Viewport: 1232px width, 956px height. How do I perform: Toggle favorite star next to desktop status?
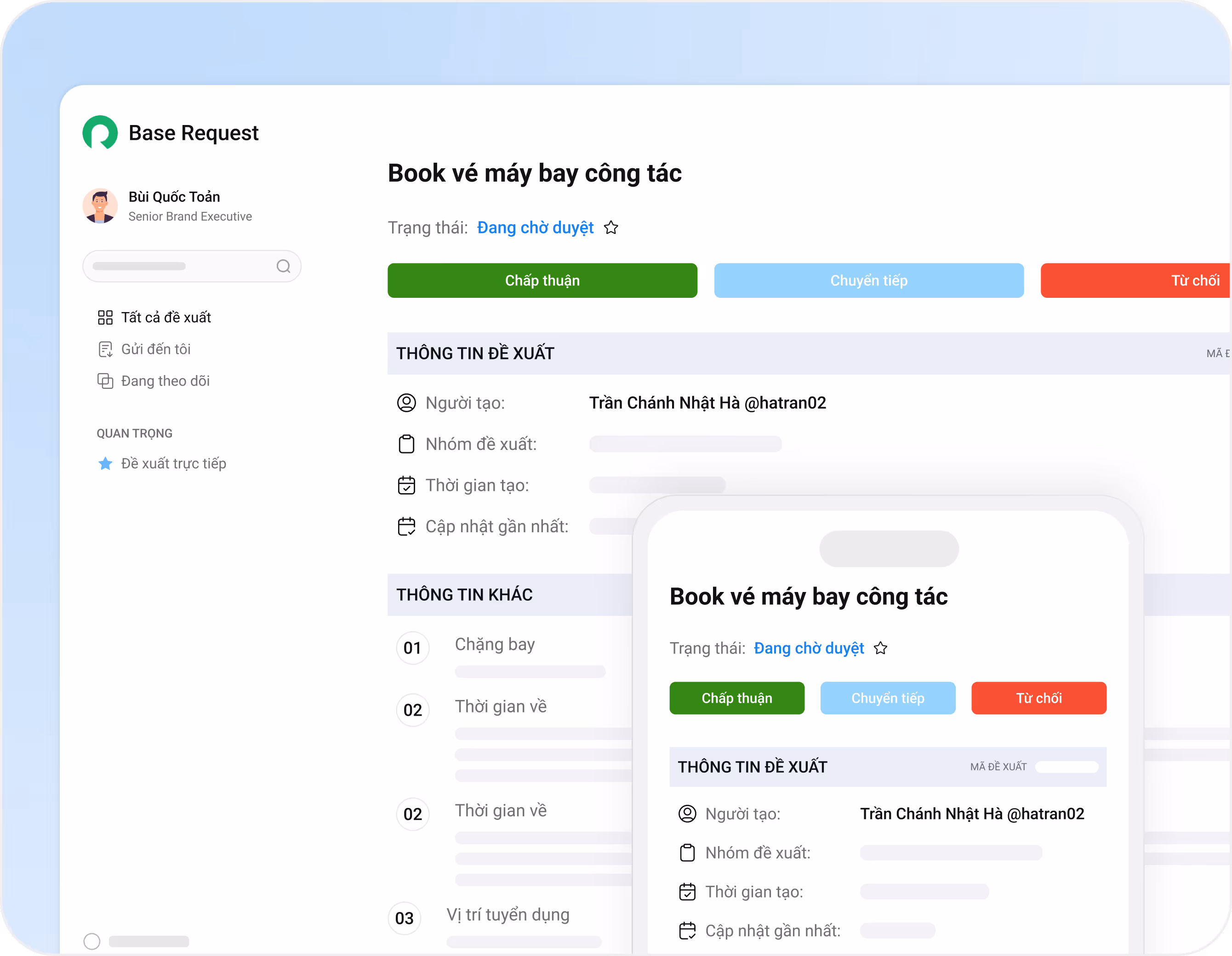[x=611, y=228]
